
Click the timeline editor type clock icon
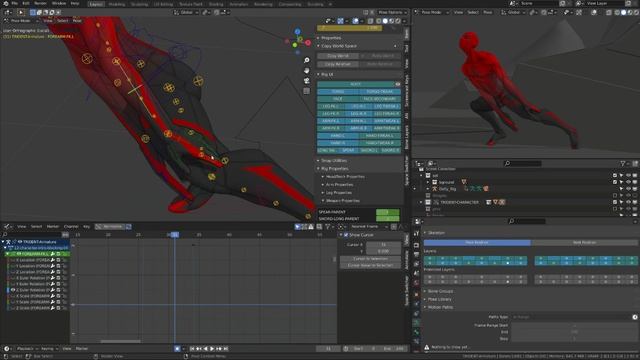coord(7,349)
